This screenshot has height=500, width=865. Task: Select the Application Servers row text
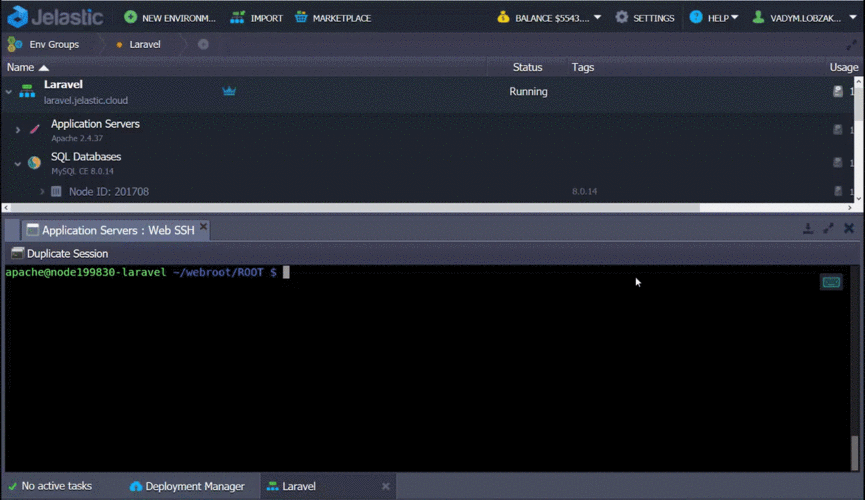[95, 124]
